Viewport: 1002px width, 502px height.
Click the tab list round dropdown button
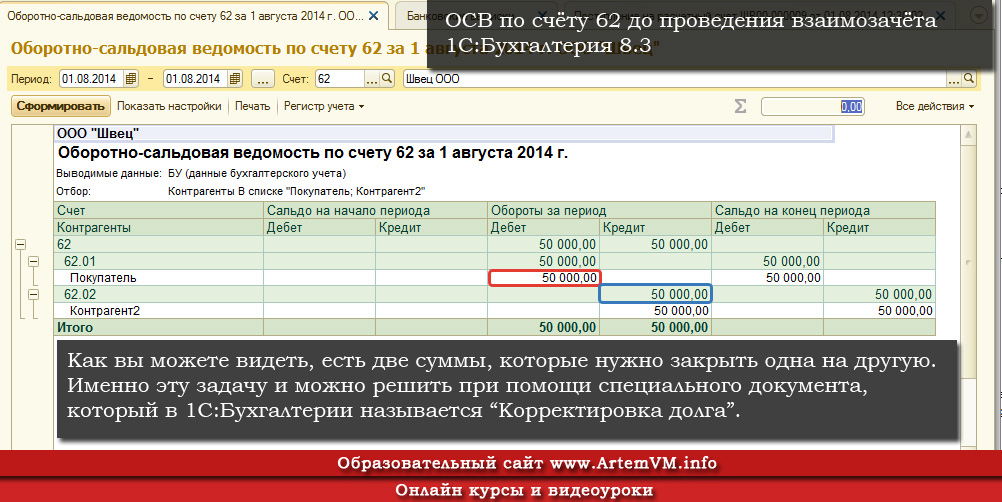click(979, 16)
